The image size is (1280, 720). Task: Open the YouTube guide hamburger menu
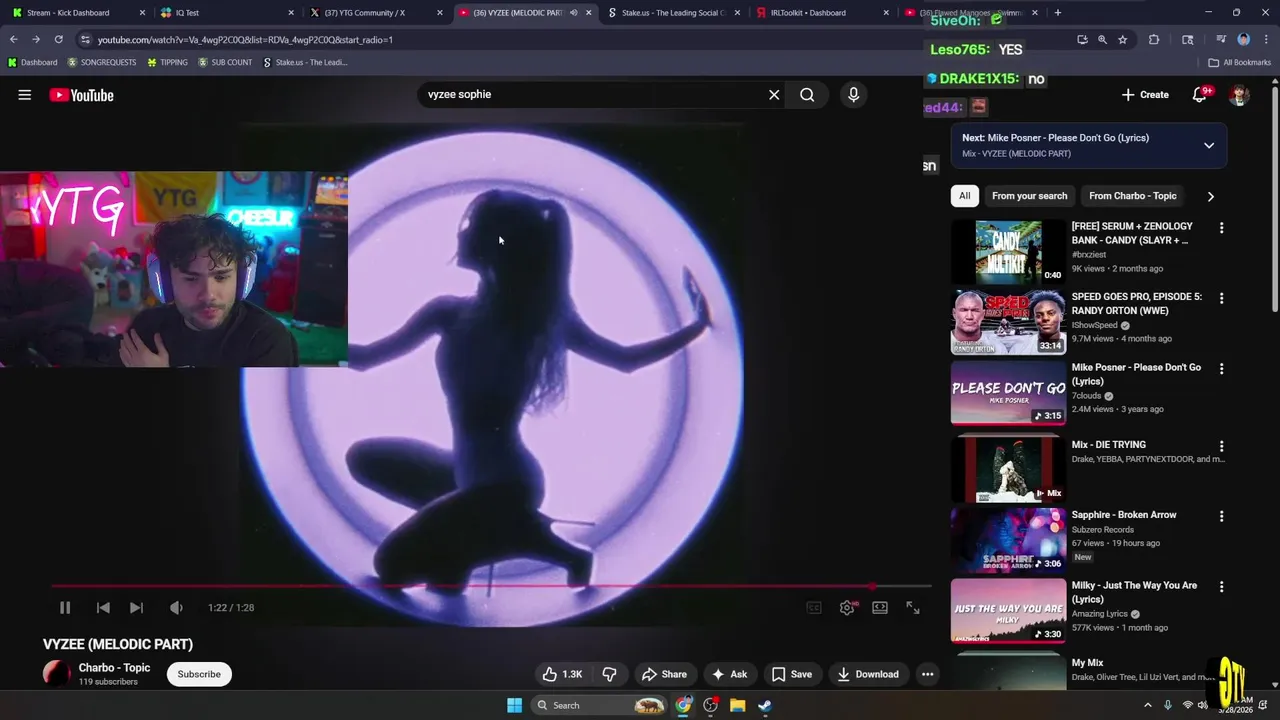click(24, 95)
